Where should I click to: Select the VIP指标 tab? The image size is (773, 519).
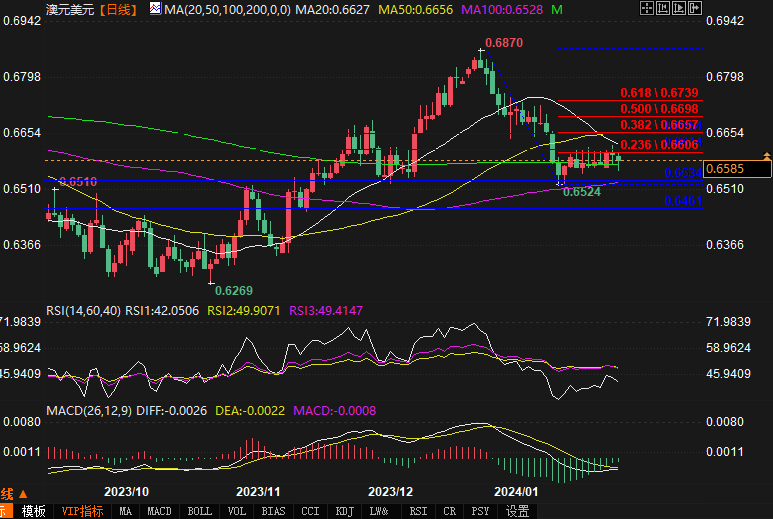click(82, 511)
